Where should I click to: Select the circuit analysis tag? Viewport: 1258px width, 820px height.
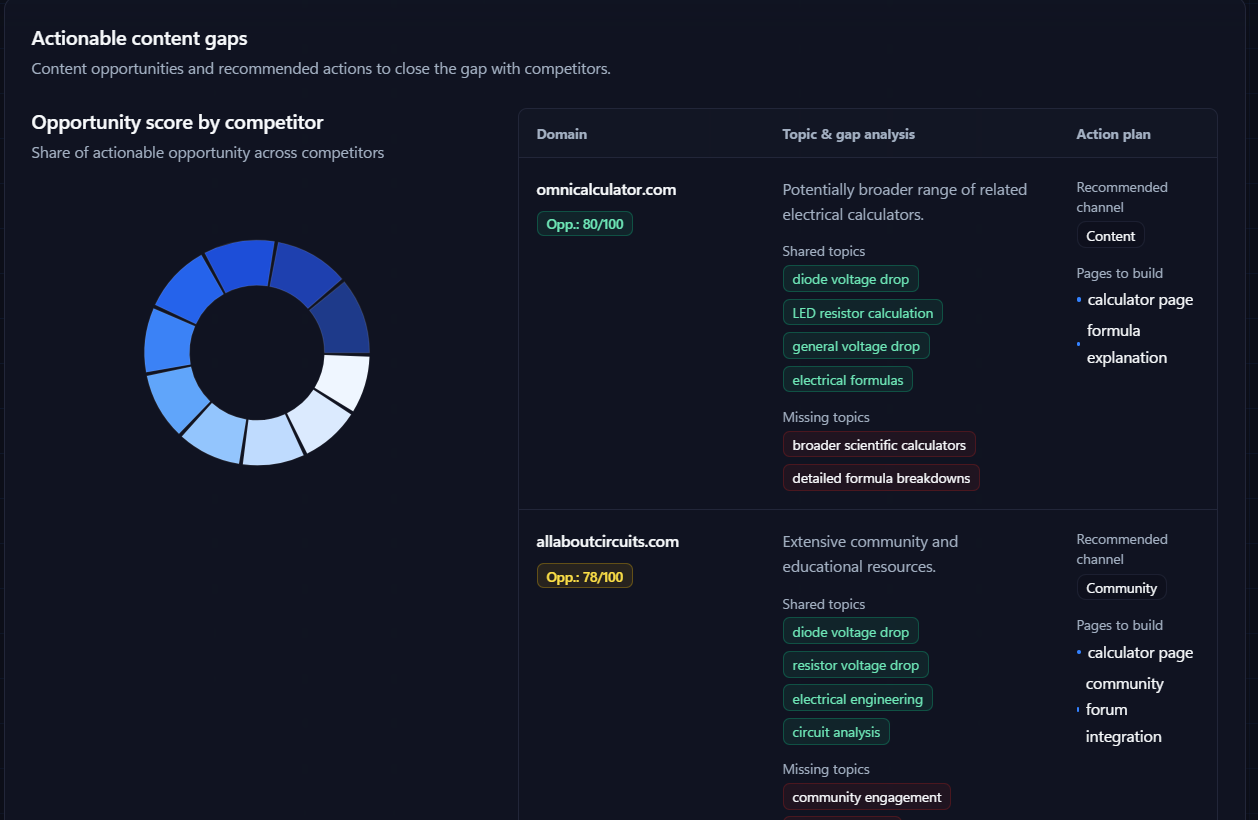(836, 732)
